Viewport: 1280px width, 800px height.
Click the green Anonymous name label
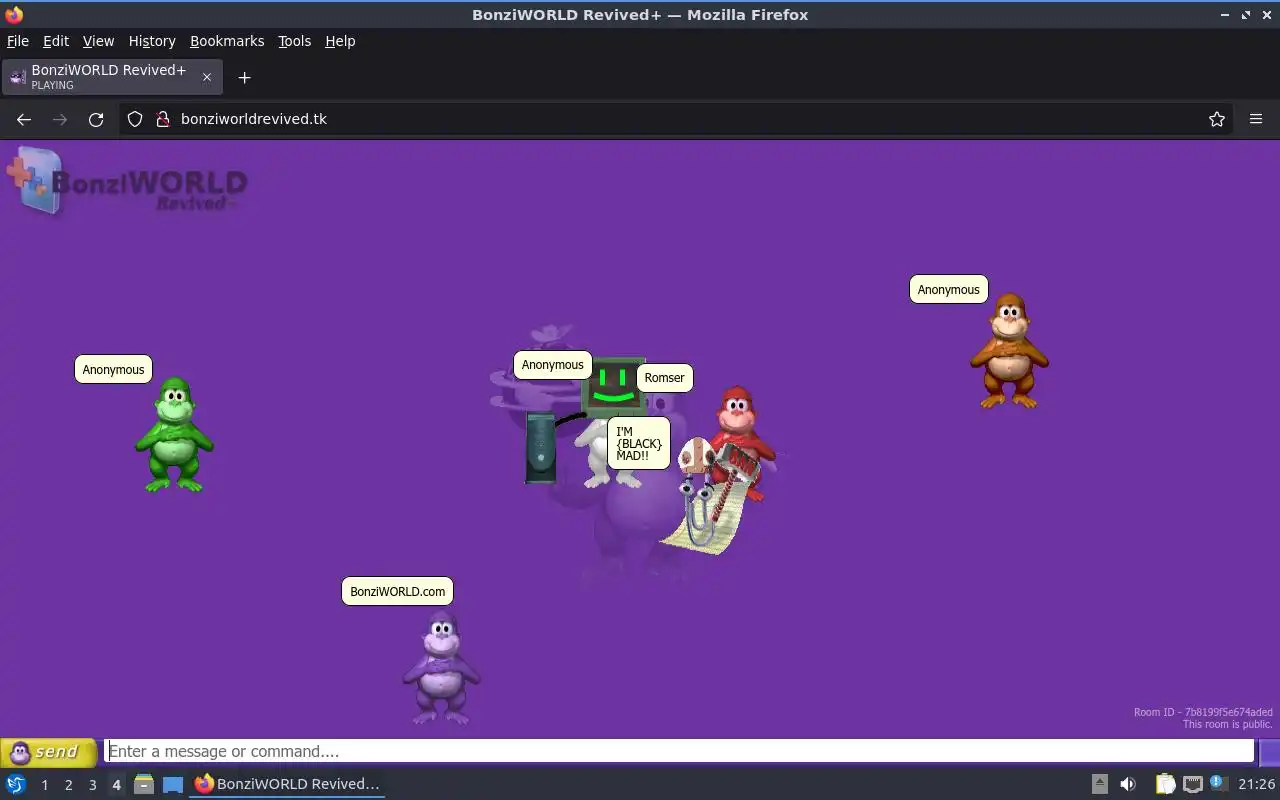coord(113,369)
